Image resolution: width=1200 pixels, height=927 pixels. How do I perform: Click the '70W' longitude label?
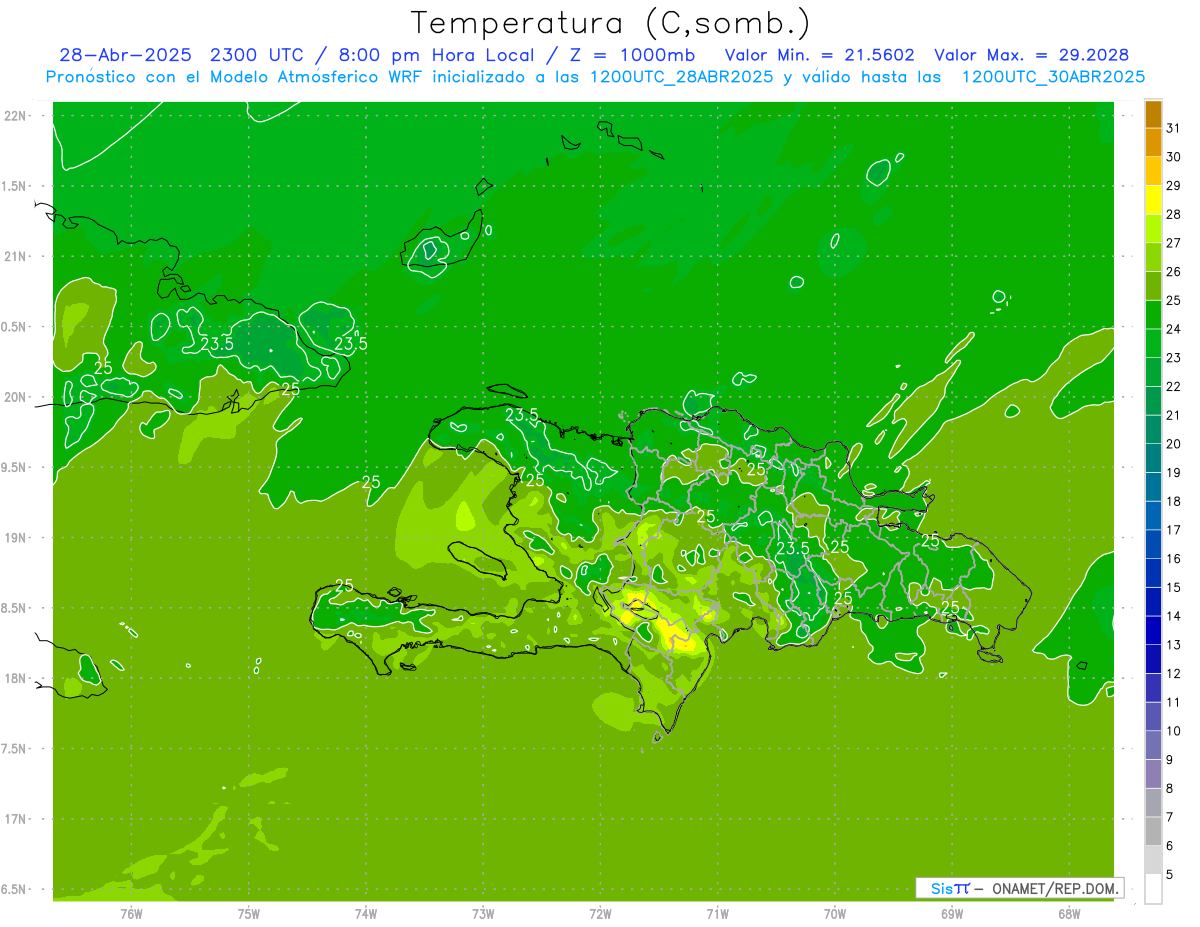coord(835,914)
